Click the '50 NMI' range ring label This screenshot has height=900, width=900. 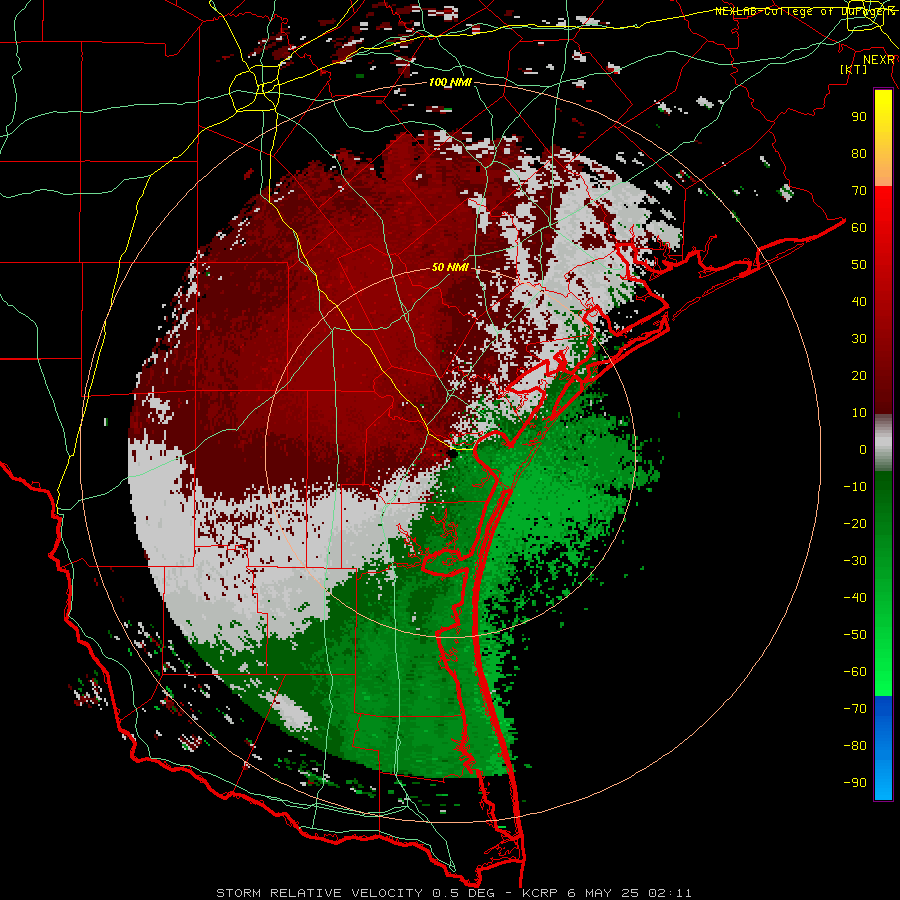[x=450, y=267]
